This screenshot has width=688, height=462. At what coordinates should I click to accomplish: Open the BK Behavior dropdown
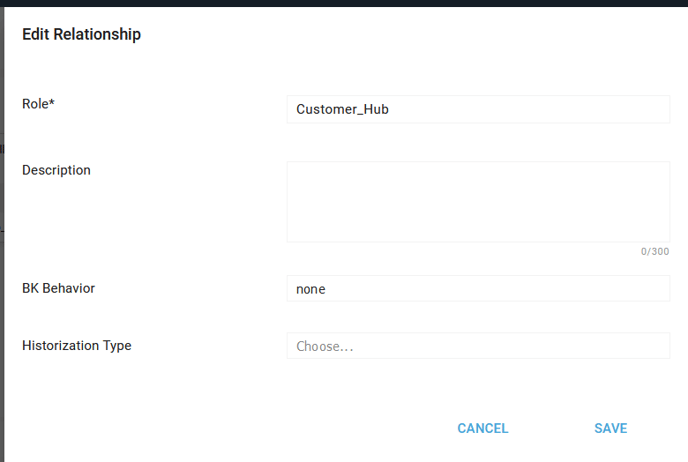[478, 289]
